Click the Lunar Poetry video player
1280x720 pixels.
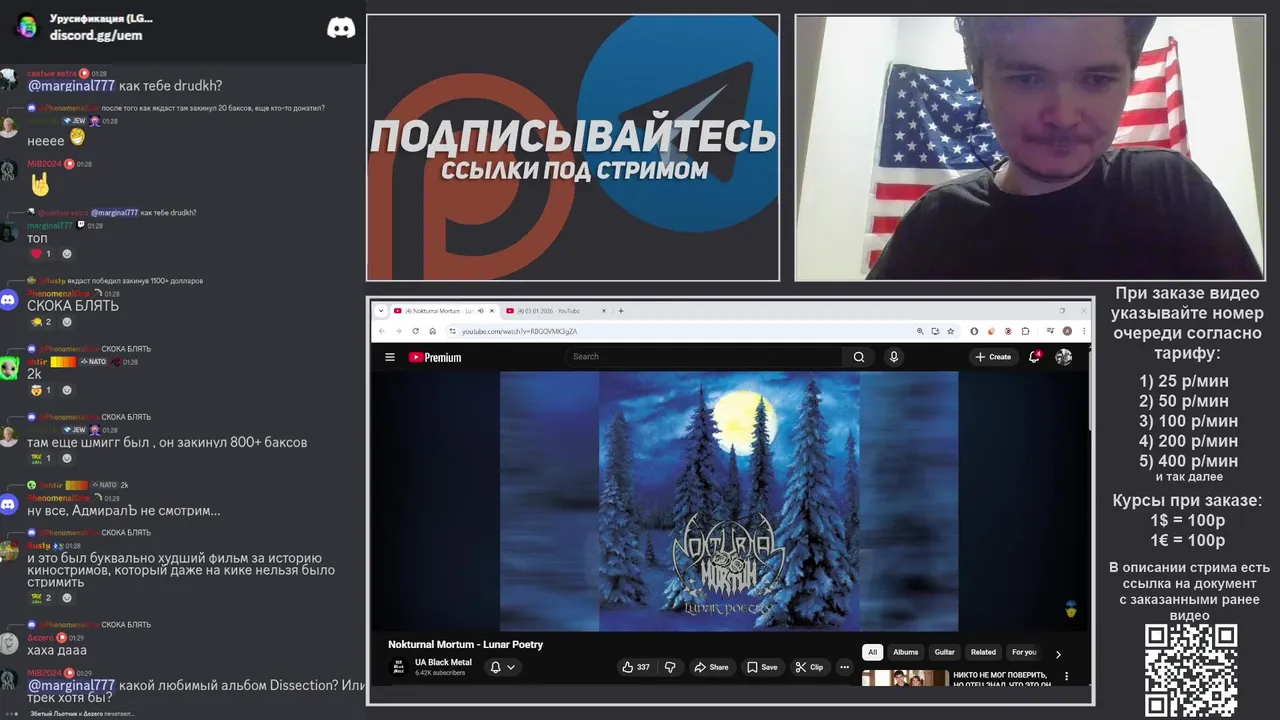point(729,501)
